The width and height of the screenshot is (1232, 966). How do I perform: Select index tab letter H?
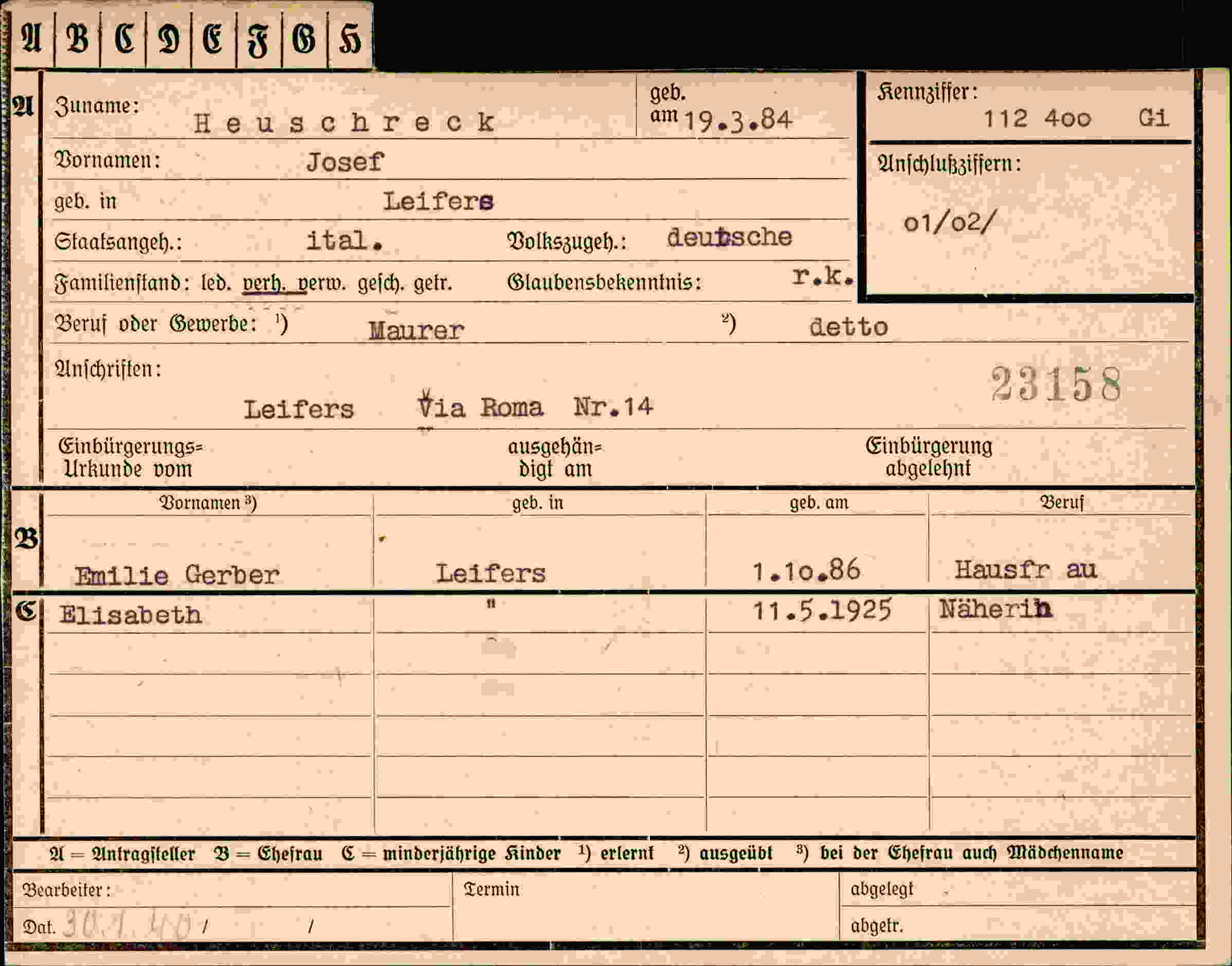click(350, 39)
